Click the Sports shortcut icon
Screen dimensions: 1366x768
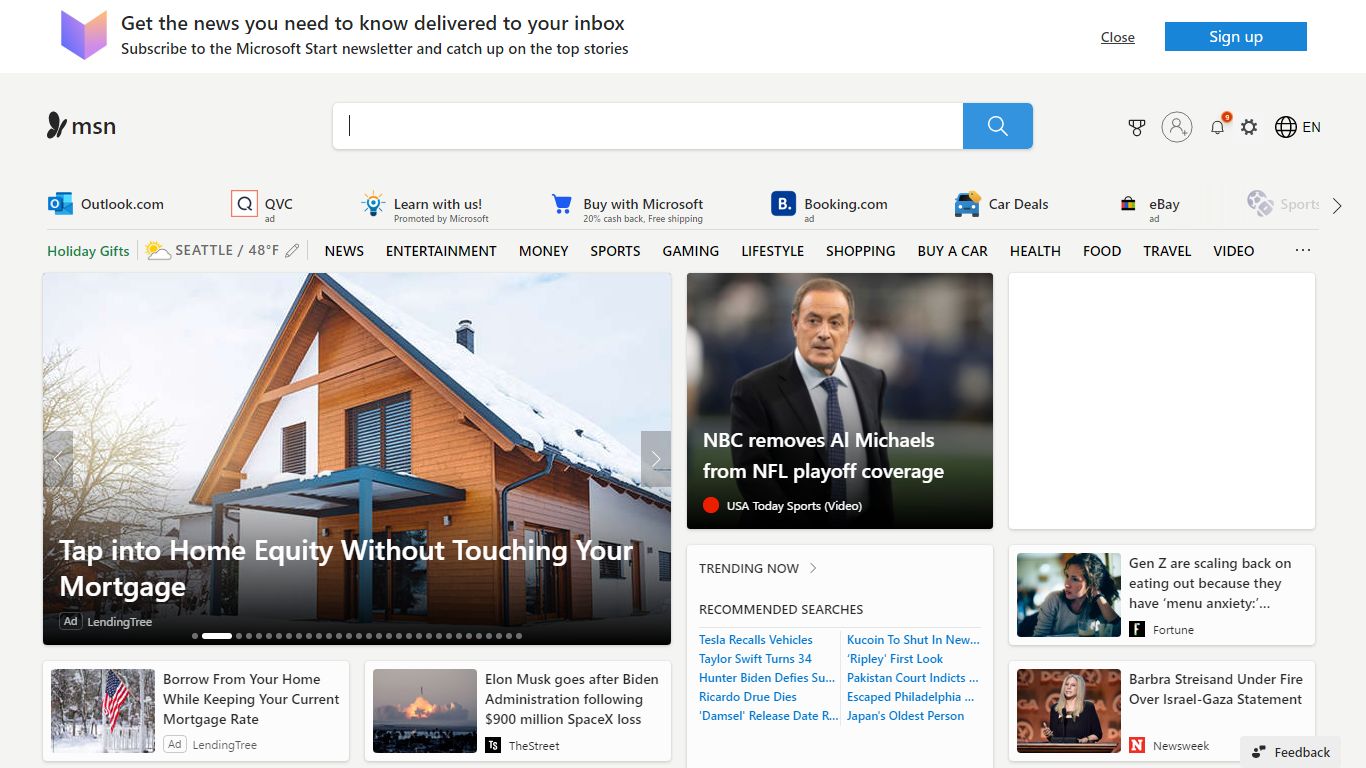pos(1260,203)
